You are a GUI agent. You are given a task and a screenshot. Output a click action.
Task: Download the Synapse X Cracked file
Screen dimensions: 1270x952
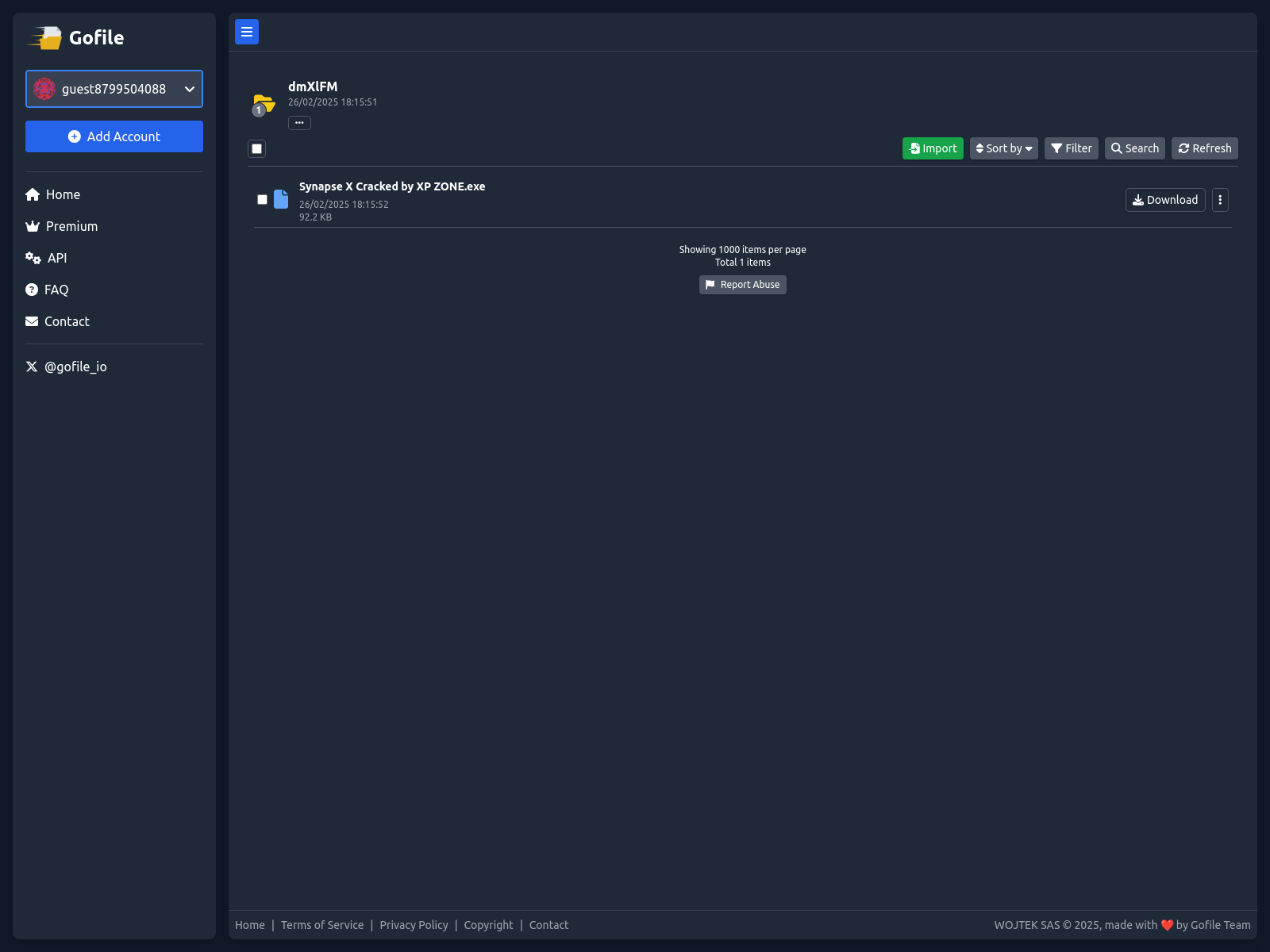point(1165,200)
